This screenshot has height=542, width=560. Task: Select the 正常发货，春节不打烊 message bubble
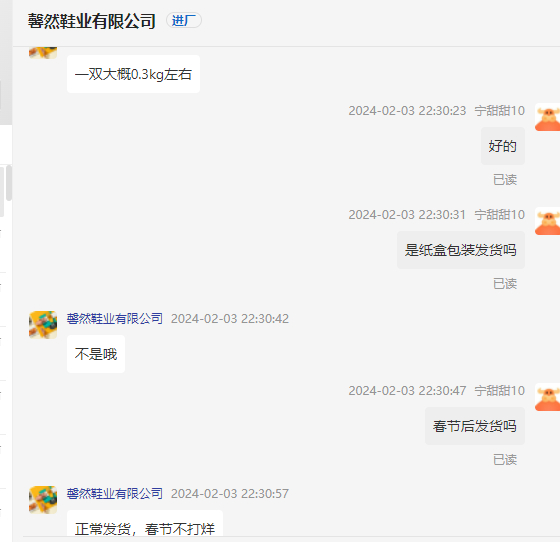click(145, 523)
